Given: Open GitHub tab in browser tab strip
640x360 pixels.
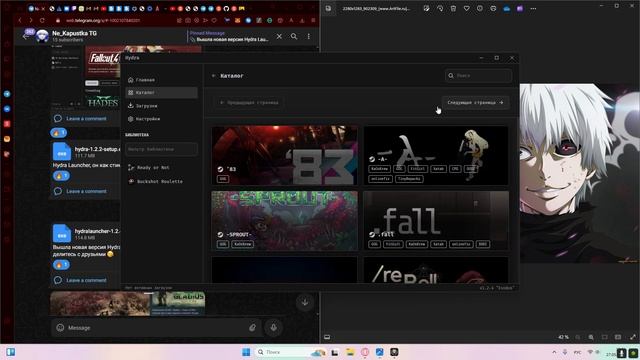Looking at the screenshot, I should (x=226, y=9).
